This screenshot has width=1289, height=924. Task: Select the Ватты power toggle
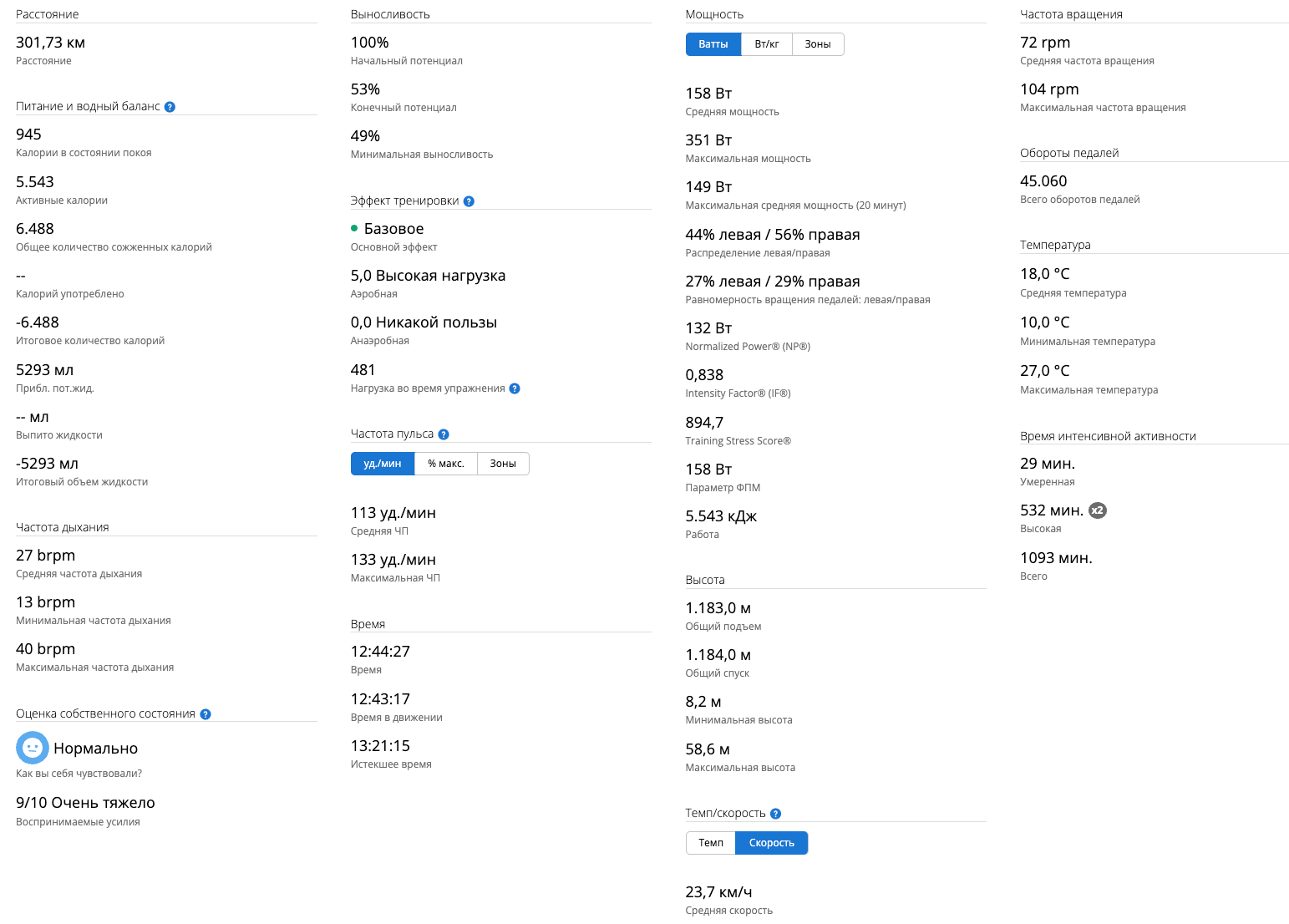713,44
